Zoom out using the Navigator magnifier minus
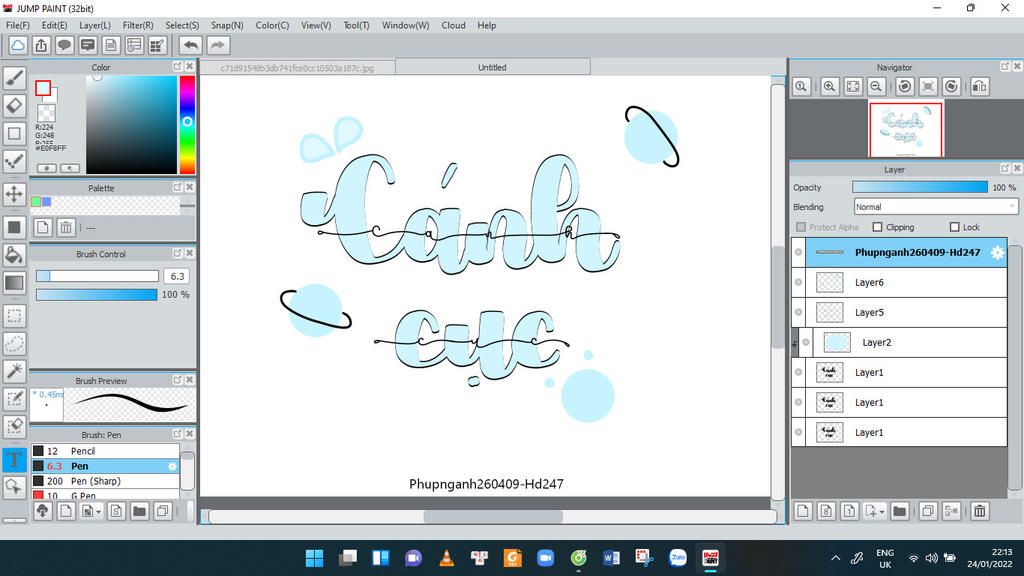1024x576 pixels. [876, 86]
